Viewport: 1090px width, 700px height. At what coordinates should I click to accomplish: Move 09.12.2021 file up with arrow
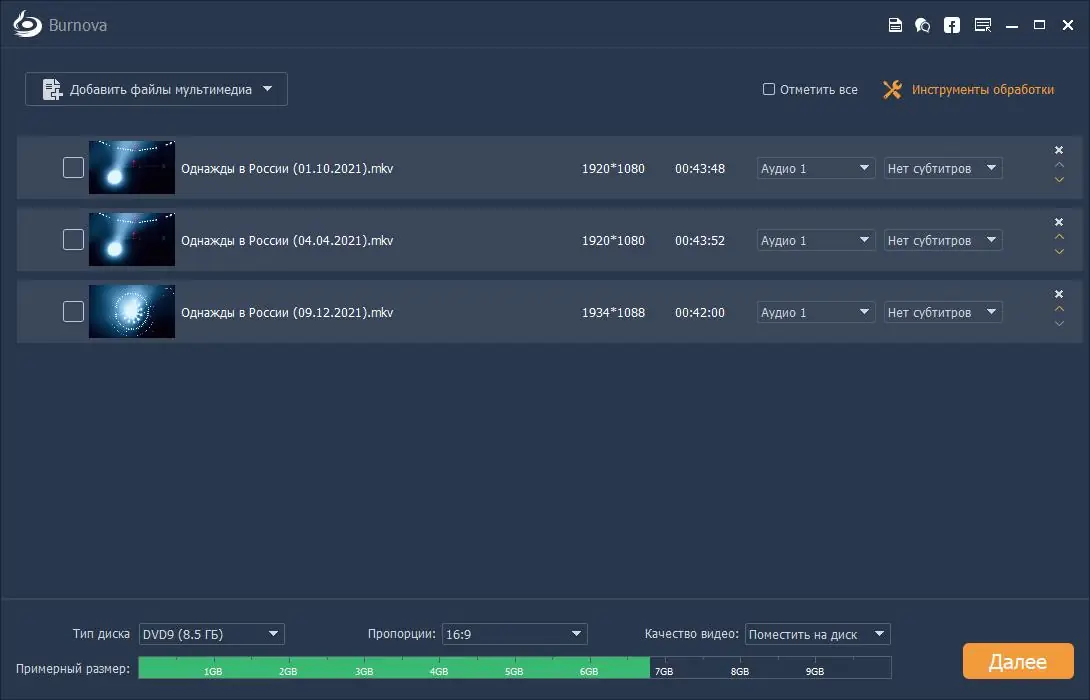tap(1059, 309)
